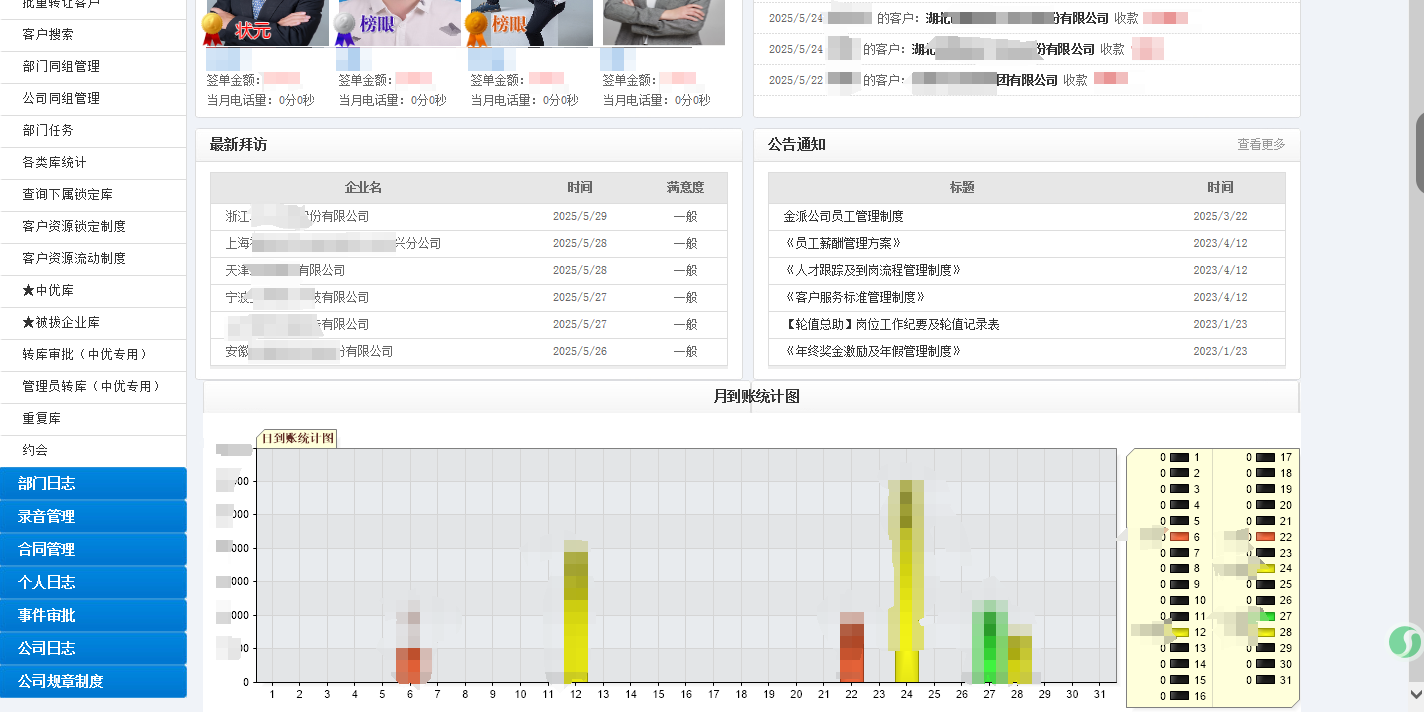Screen dimensions: 1424x712
Task: Click the green floating round icon at right edge
Action: [x=1405, y=641]
